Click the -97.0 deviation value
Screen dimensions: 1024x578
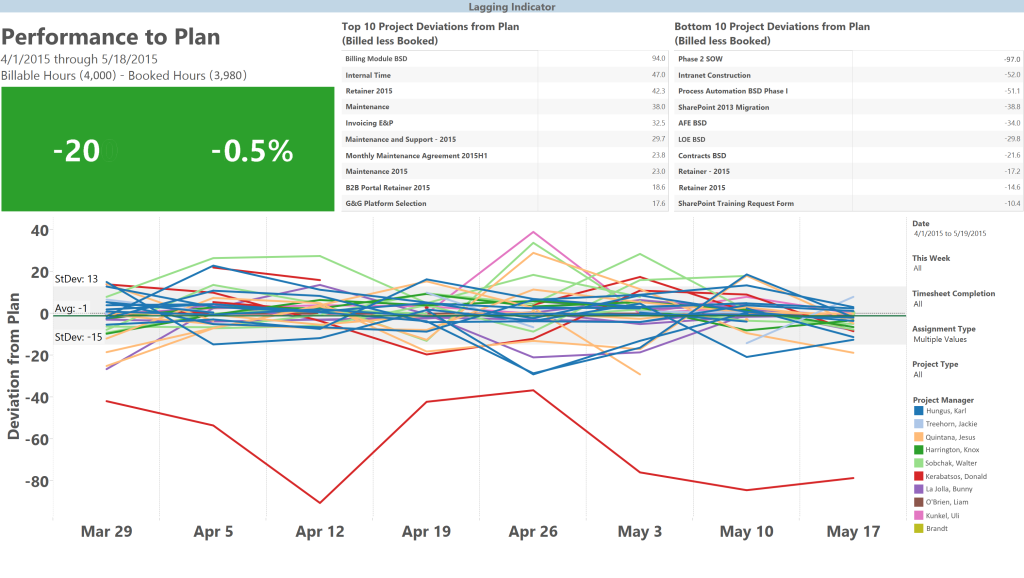(1012, 59)
